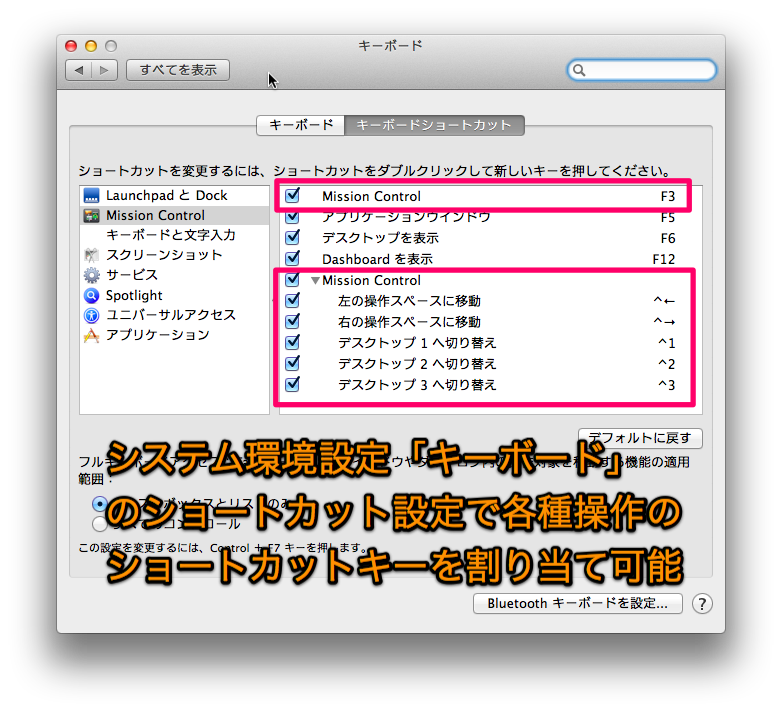Viewport: 782px width, 712px height.
Task: Click the F6 shortcut key value
Action: [x=668, y=238]
